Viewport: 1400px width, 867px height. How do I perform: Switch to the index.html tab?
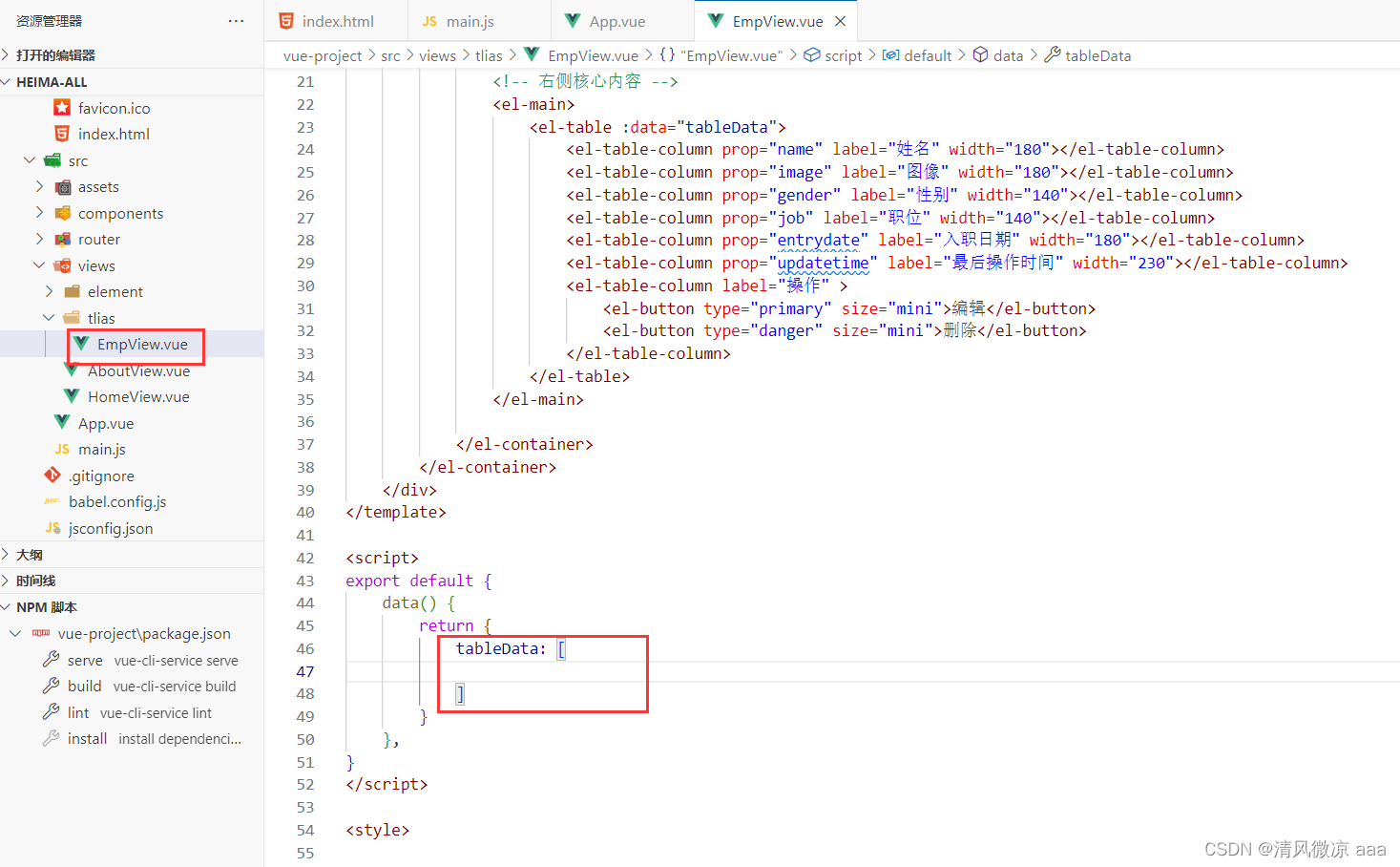pyautogui.click(x=336, y=21)
